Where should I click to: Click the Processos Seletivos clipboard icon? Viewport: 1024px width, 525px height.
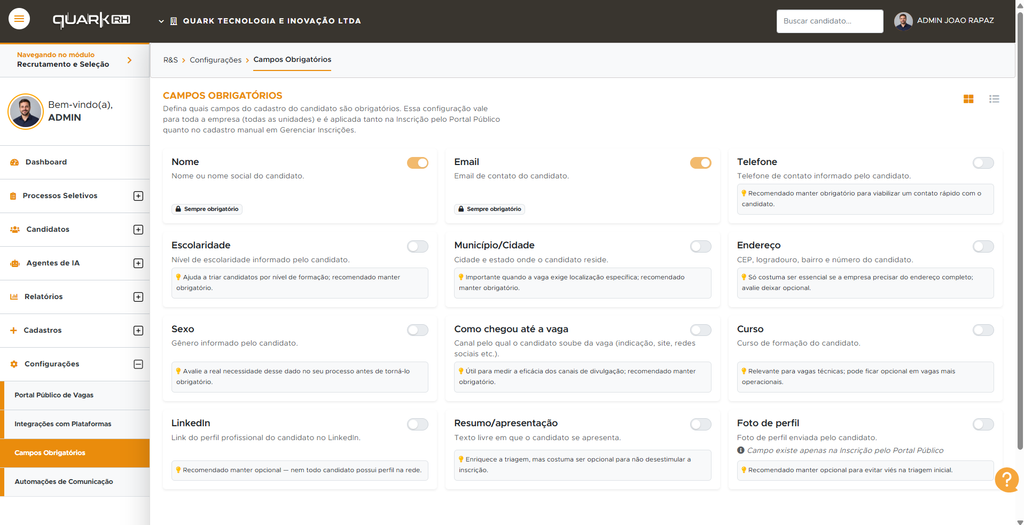pos(13,196)
